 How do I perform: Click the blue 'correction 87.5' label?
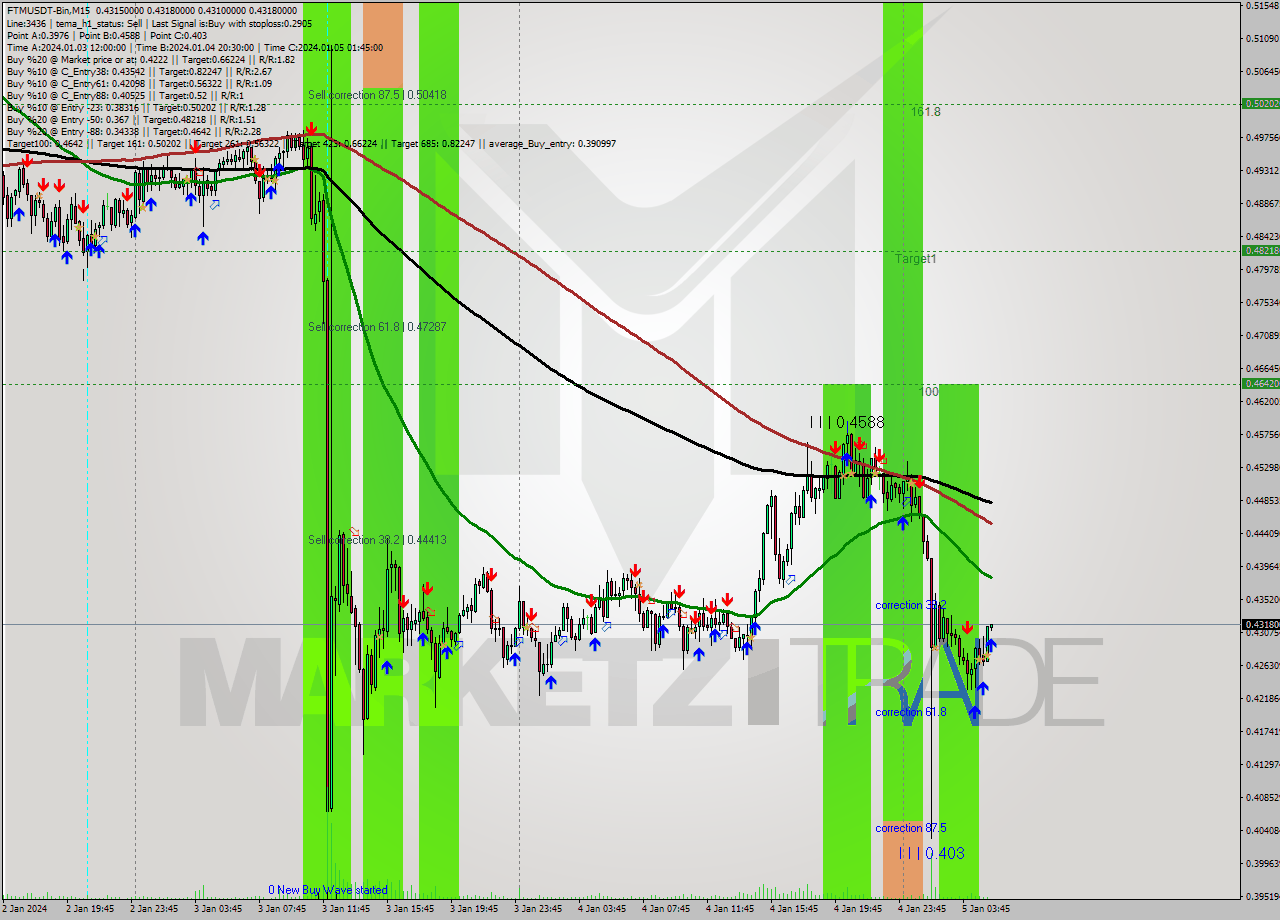911,828
